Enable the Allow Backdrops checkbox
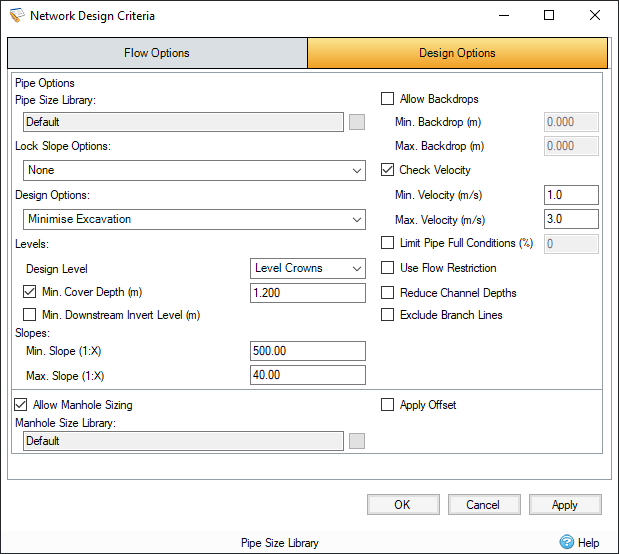Screen dimensions: 619x554 (x=388, y=99)
